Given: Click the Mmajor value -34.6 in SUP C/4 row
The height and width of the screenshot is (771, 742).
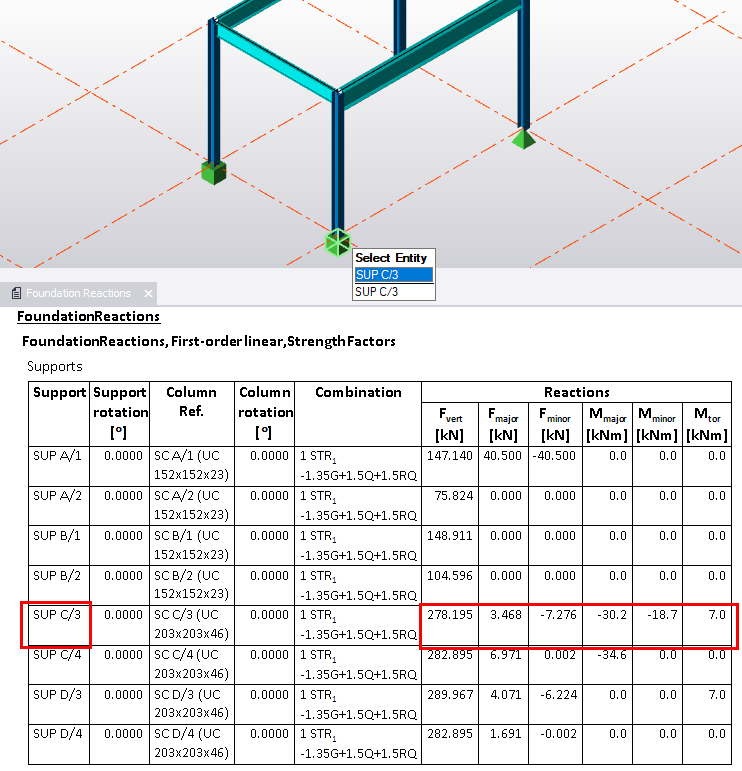Looking at the screenshot, I should (x=609, y=655).
